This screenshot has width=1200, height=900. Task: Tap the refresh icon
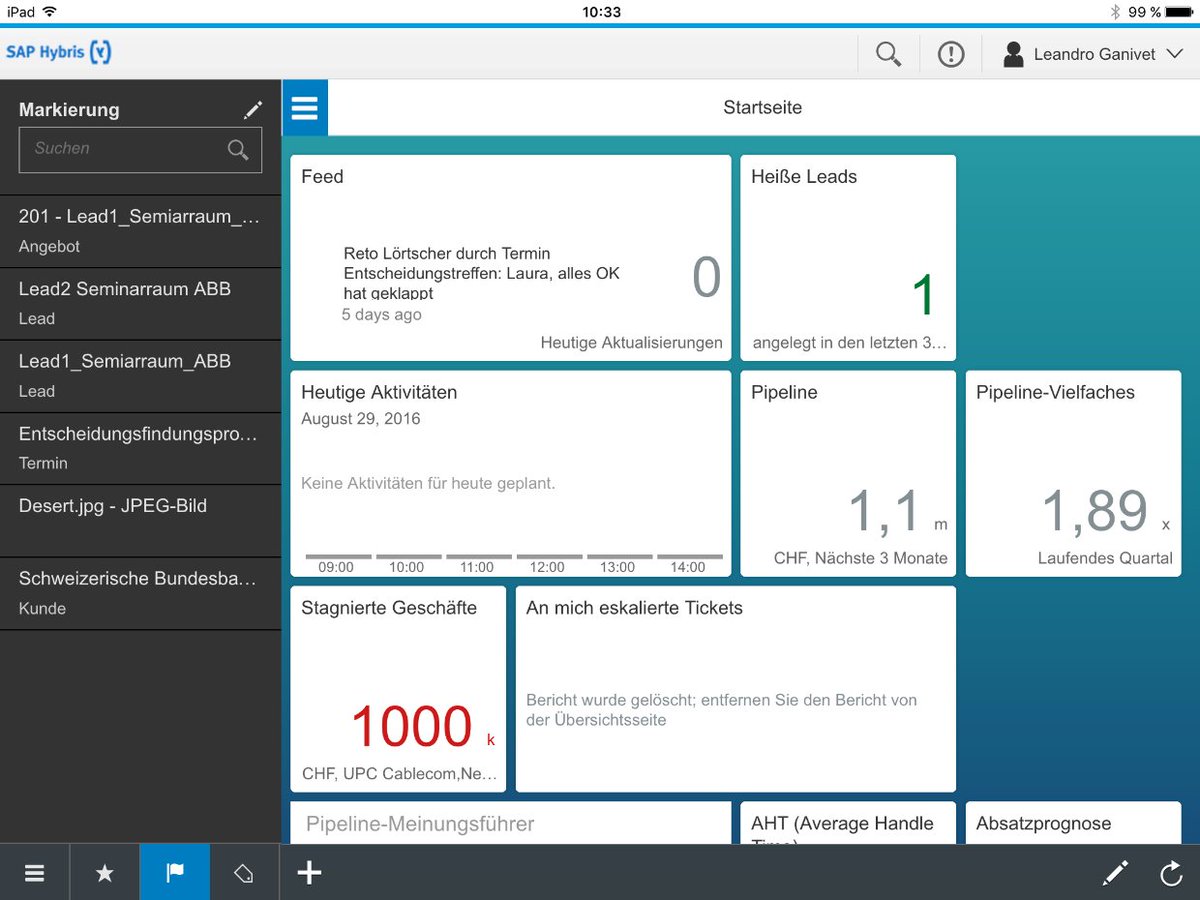(1171, 873)
